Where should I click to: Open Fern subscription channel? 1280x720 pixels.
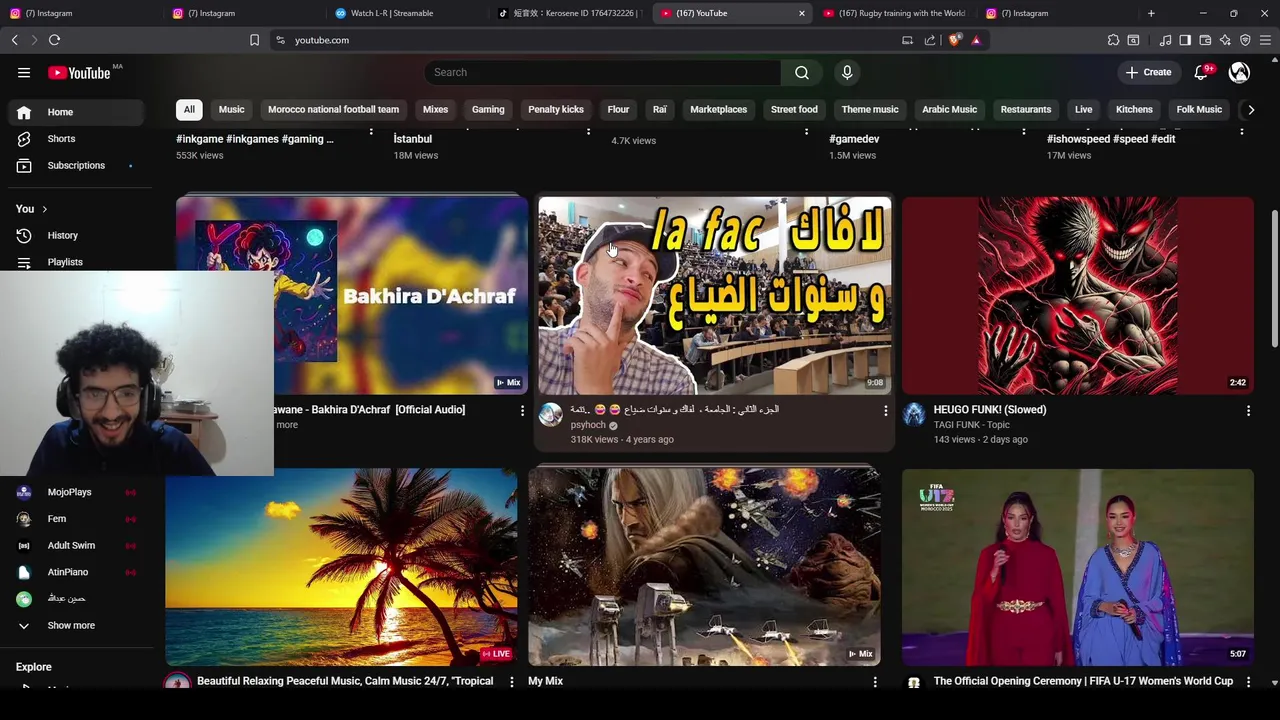(x=57, y=519)
